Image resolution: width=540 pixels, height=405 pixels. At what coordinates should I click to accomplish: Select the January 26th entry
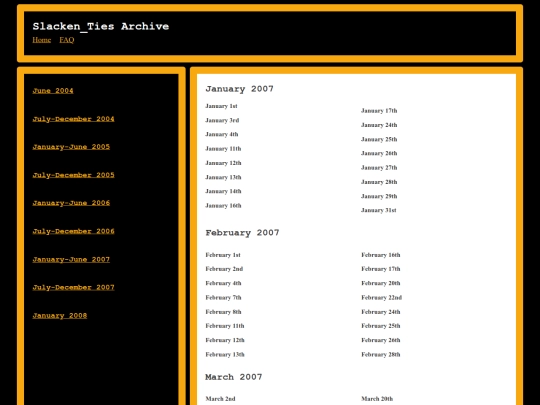[x=379, y=153]
